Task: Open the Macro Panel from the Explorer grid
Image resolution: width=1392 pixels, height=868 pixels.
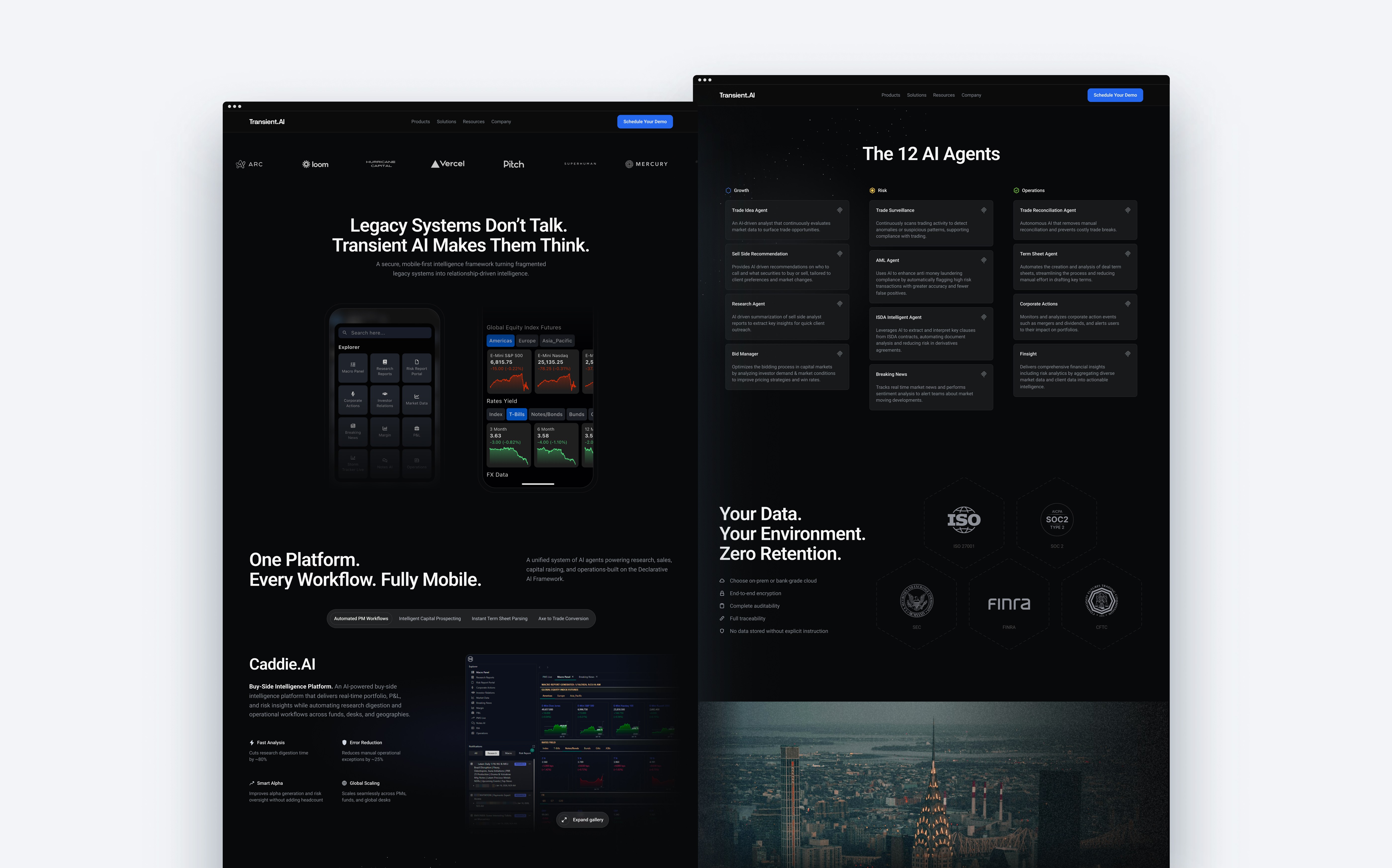Action: 353,368
